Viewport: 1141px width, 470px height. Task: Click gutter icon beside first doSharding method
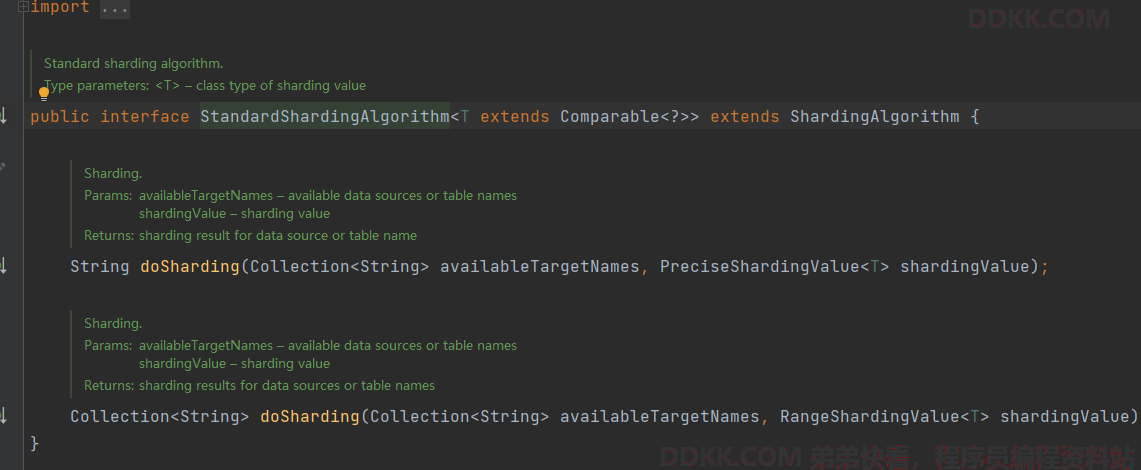[4, 266]
